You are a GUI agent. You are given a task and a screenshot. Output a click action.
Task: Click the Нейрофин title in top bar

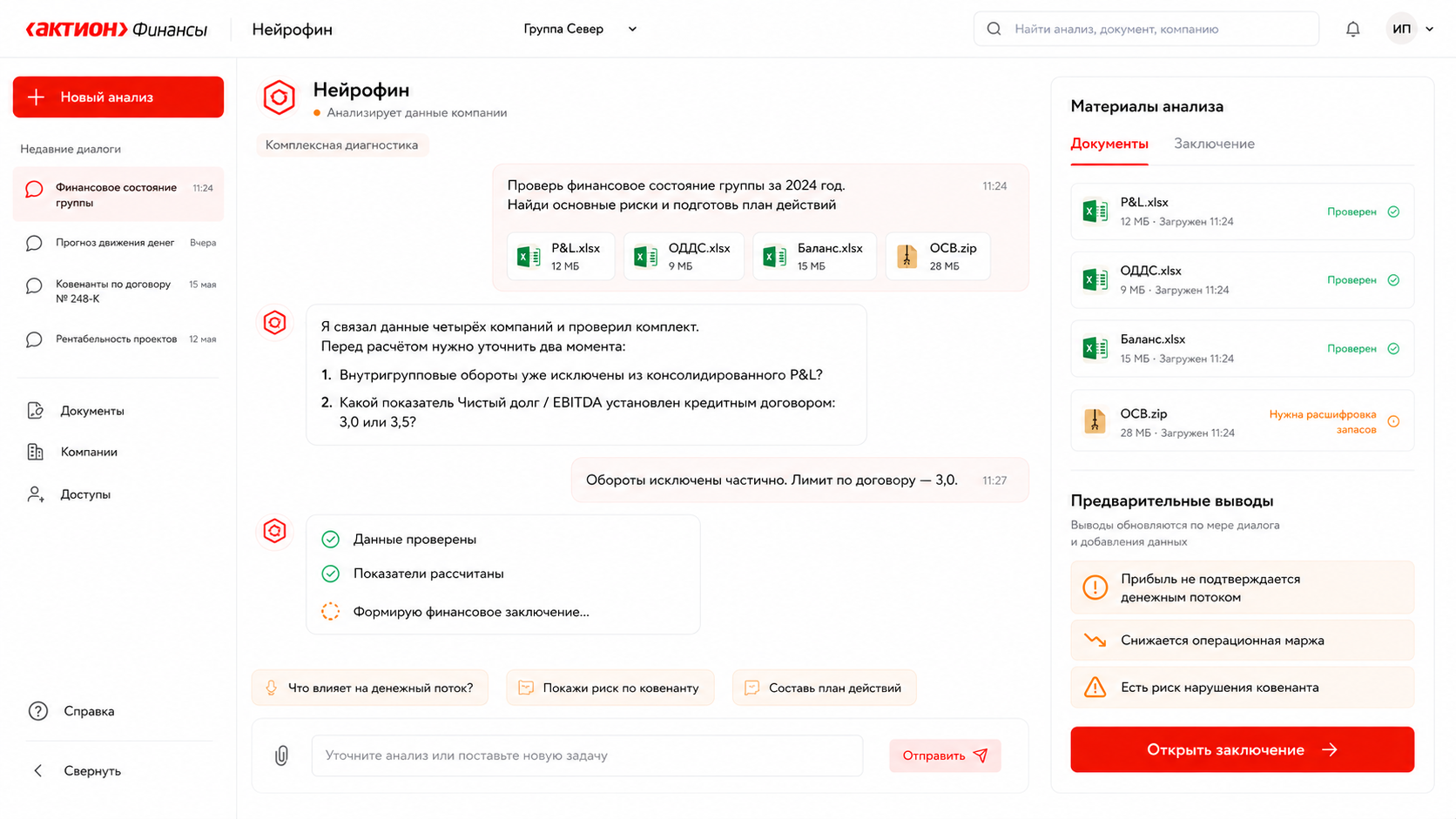tap(293, 30)
